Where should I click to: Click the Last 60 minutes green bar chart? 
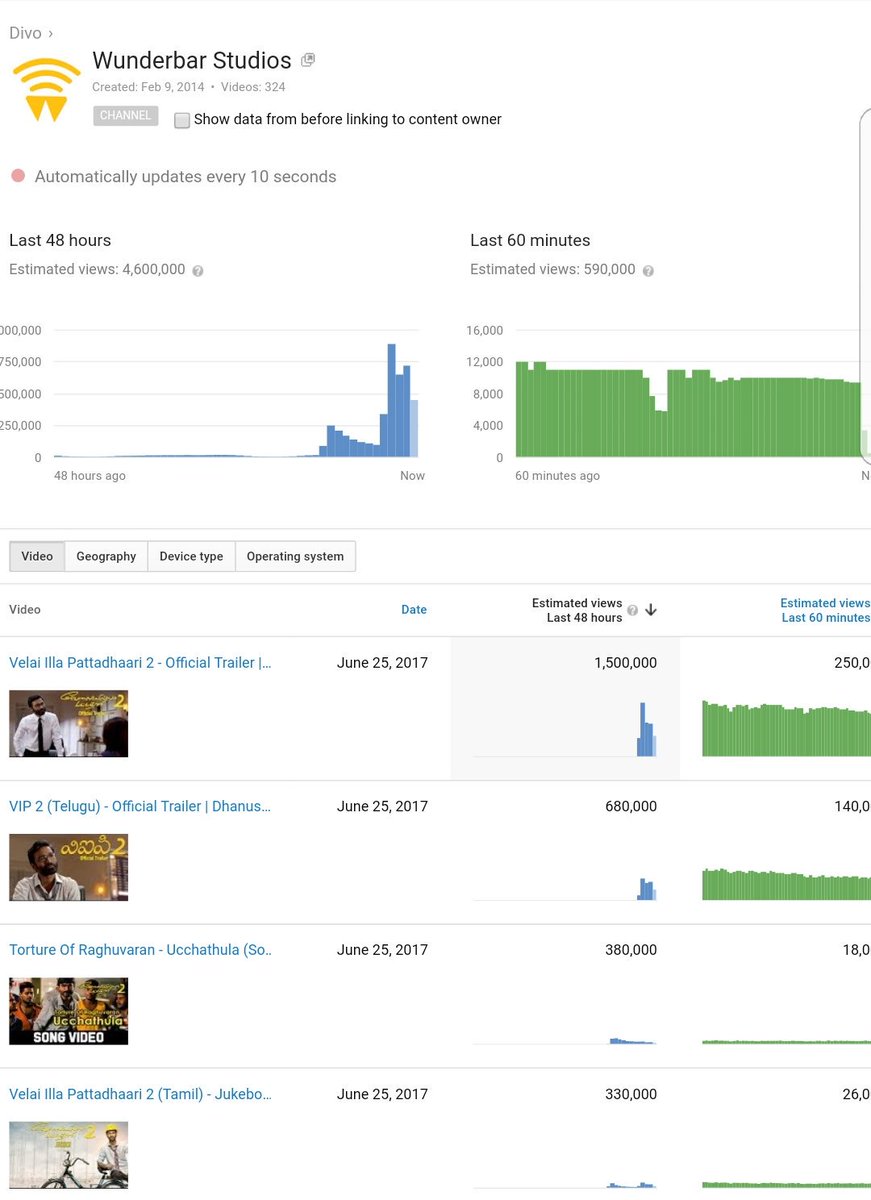point(692,409)
